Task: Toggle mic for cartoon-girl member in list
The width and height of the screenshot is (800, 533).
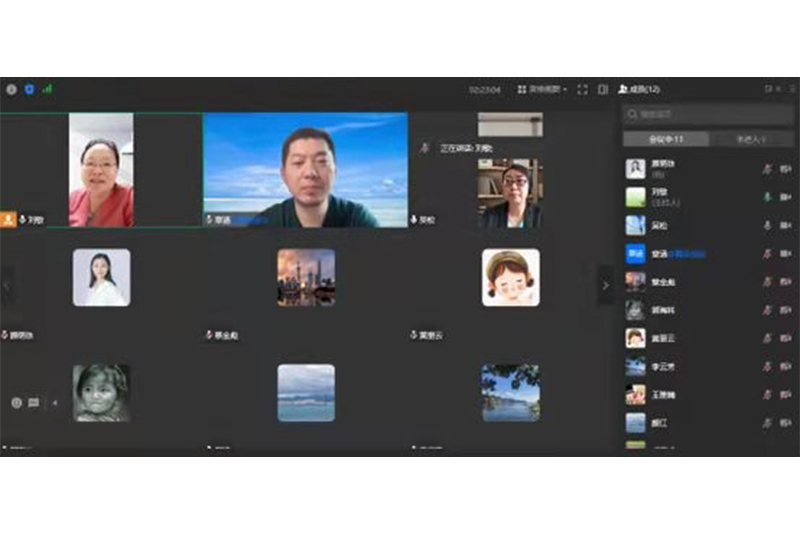Action: (x=767, y=338)
